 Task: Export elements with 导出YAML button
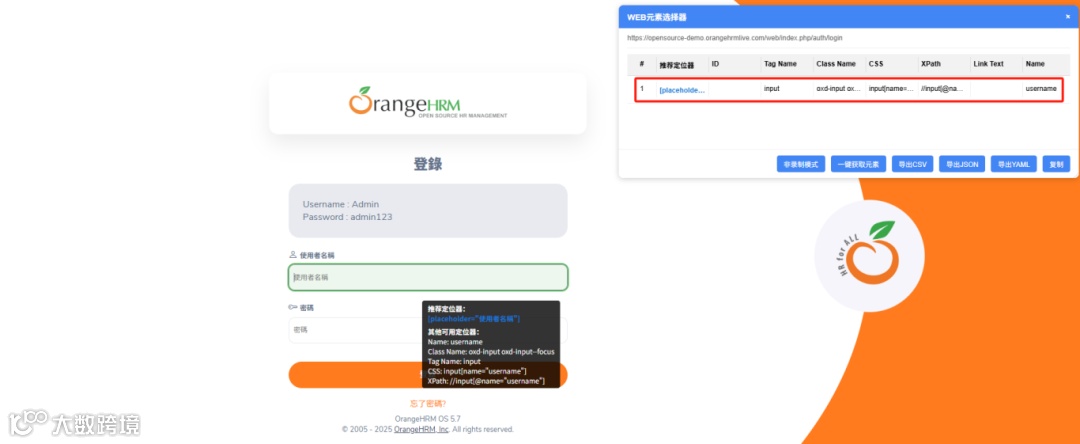1013,165
